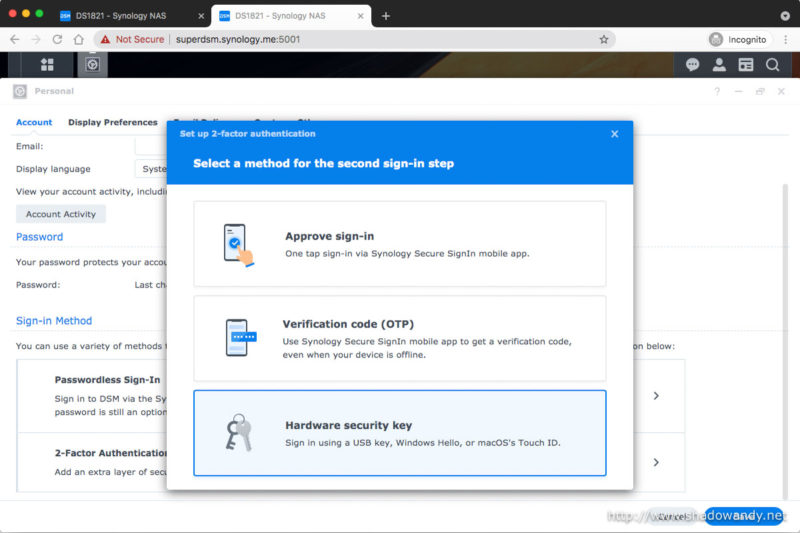Open the DSM Main Menu grid icon
800x533 pixels.
click(x=47, y=64)
